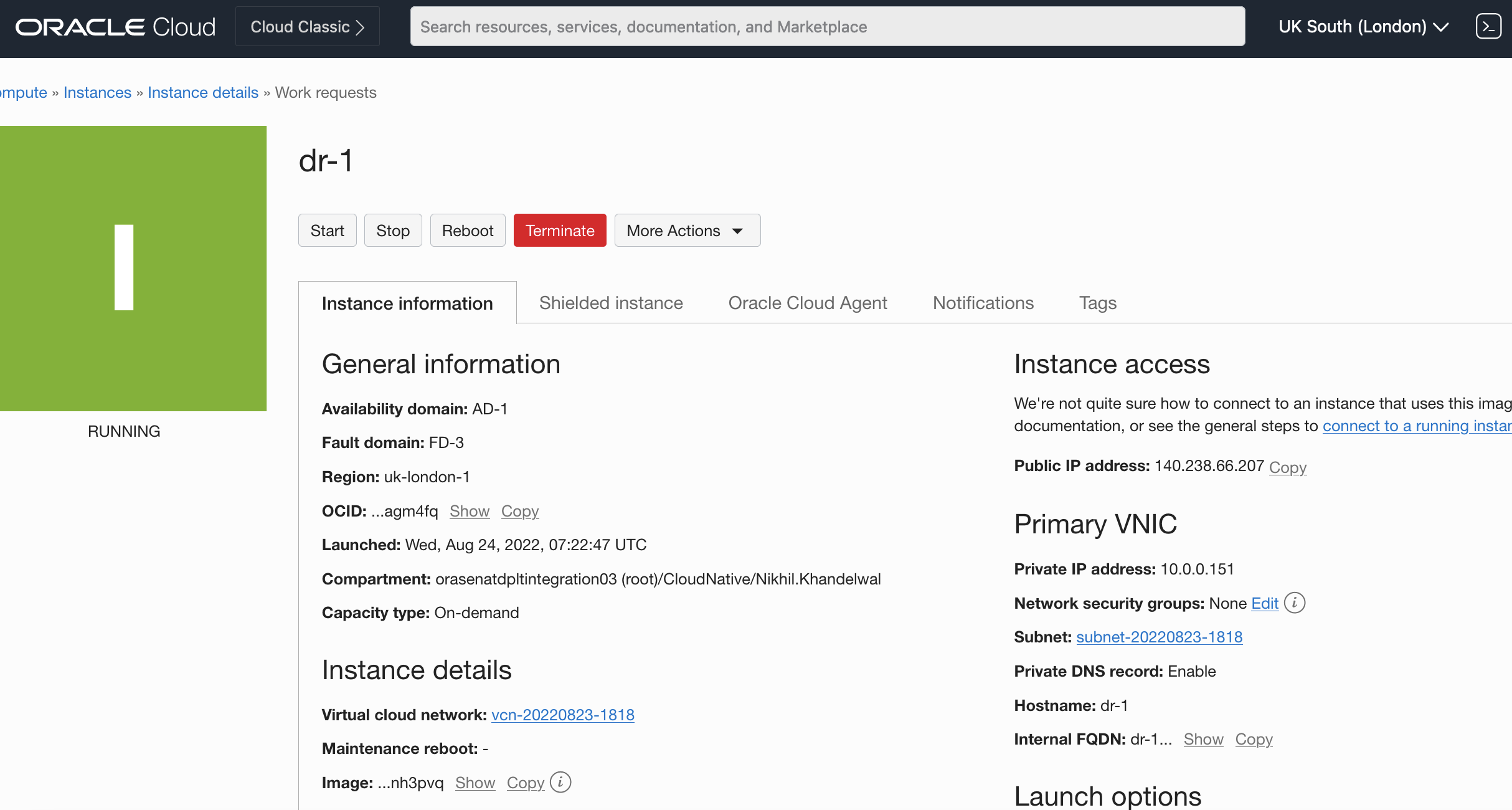
Task: Copy the public IP address
Action: pos(1287,467)
